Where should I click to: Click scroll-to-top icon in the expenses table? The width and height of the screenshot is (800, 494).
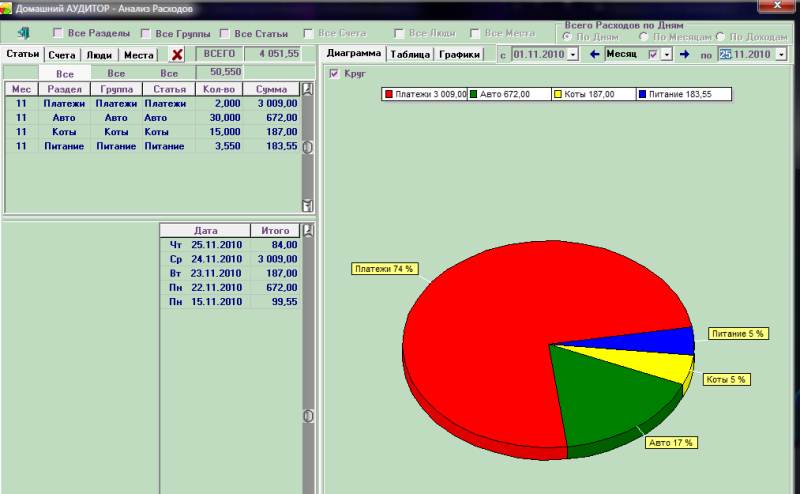[x=308, y=89]
